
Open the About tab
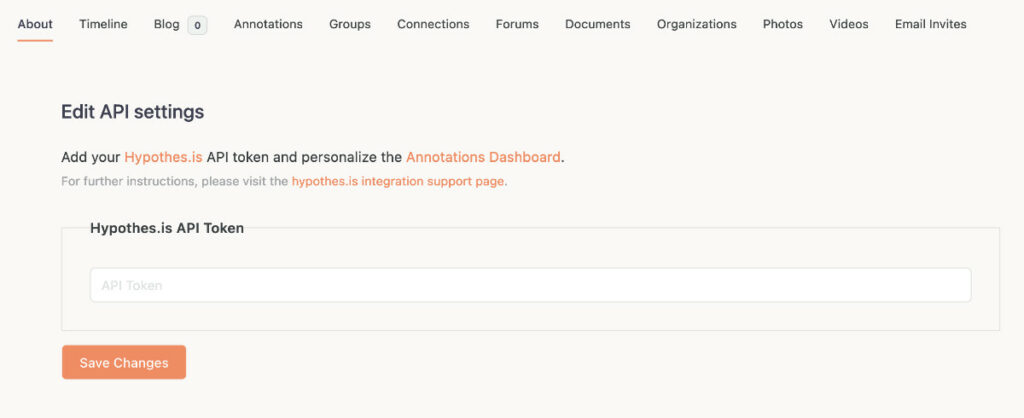[x=35, y=24]
